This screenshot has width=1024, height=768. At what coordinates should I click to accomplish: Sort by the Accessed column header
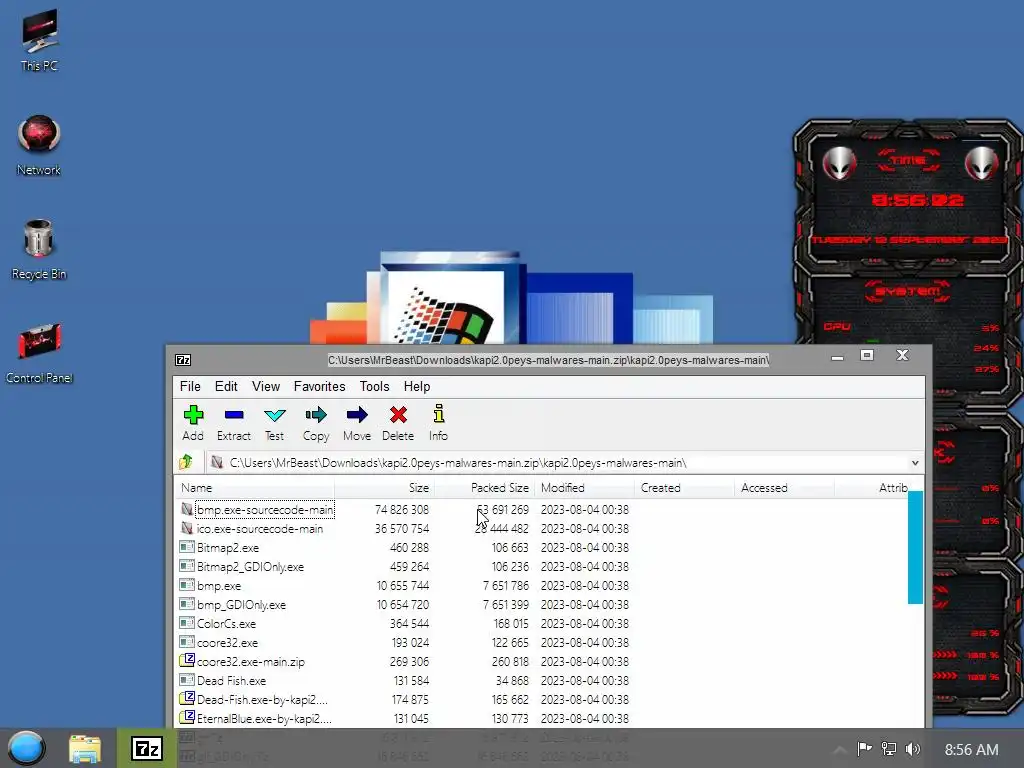[784, 488]
